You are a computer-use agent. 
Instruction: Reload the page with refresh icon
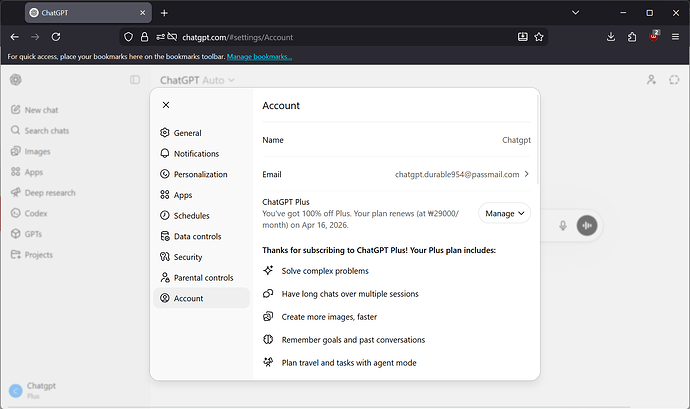(56, 37)
